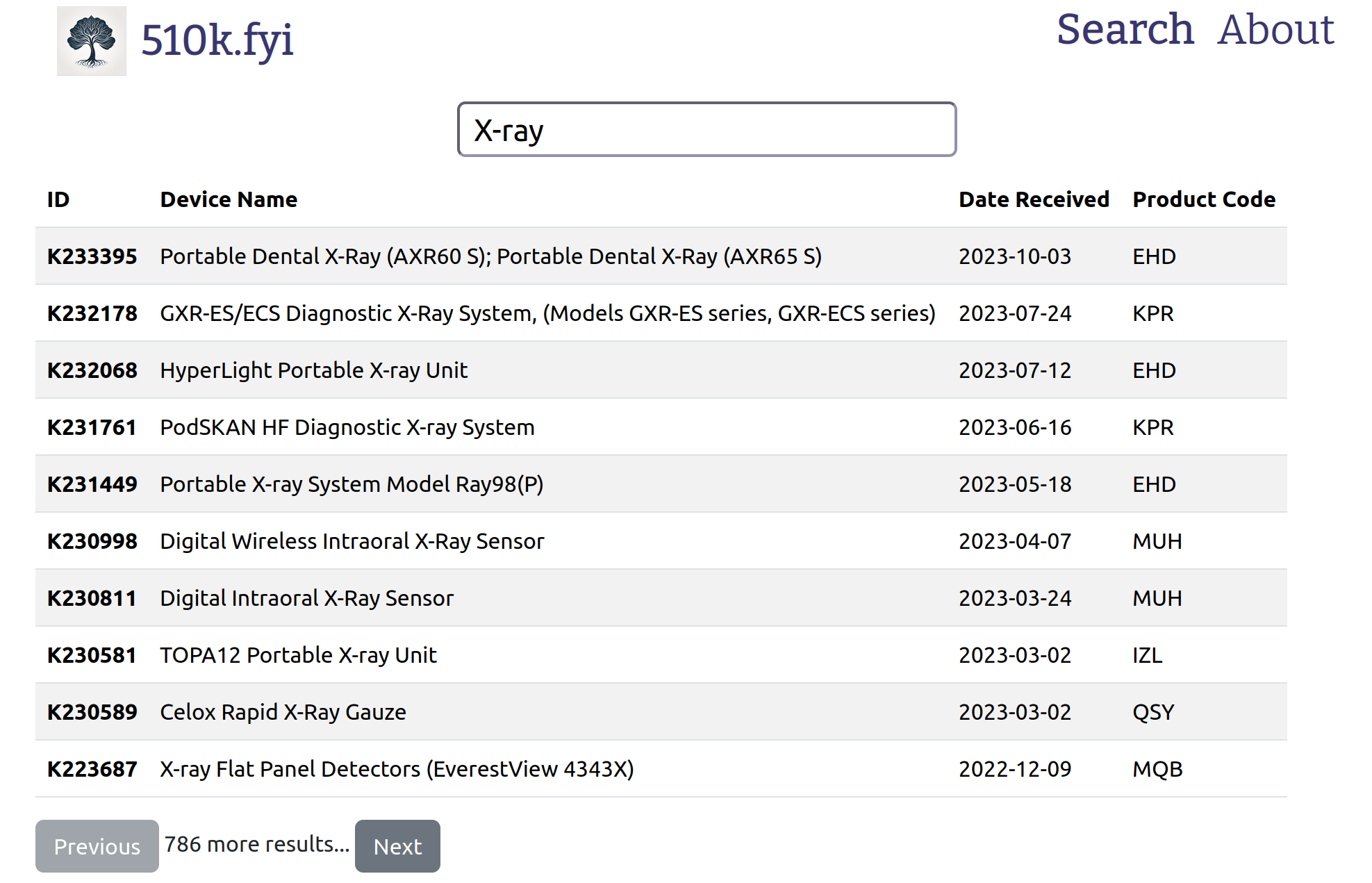Open PodSKAN HF Diagnostic X-ray System entry
This screenshot has height=883, width=1372.
[x=347, y=427]
